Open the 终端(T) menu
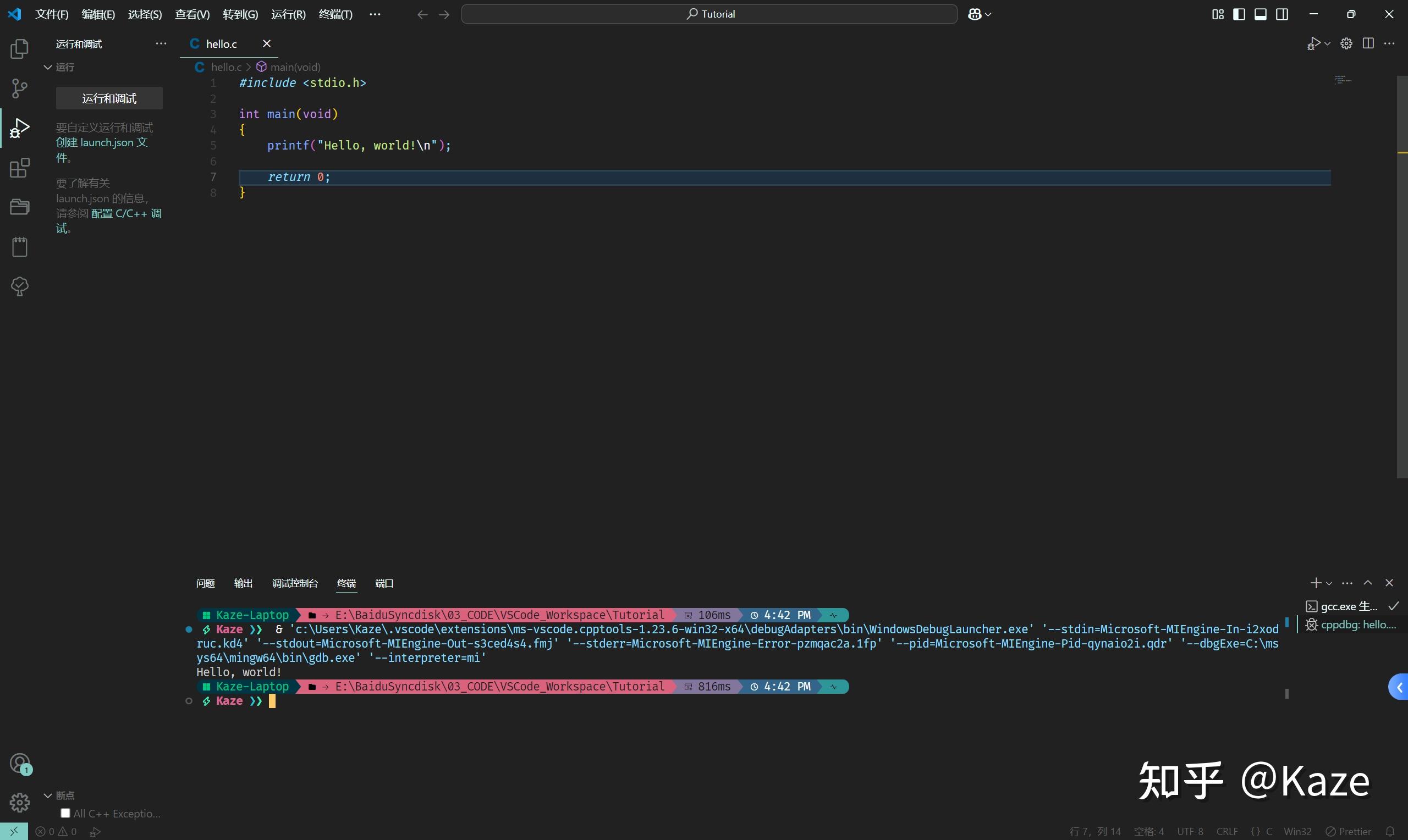Screen dimensions: 1408x840 334,14
